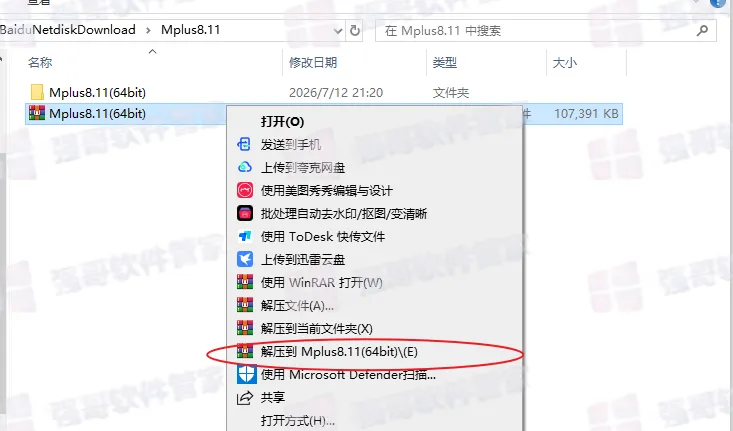Sort files by 修改日期 column header

(x=313, y=63)
